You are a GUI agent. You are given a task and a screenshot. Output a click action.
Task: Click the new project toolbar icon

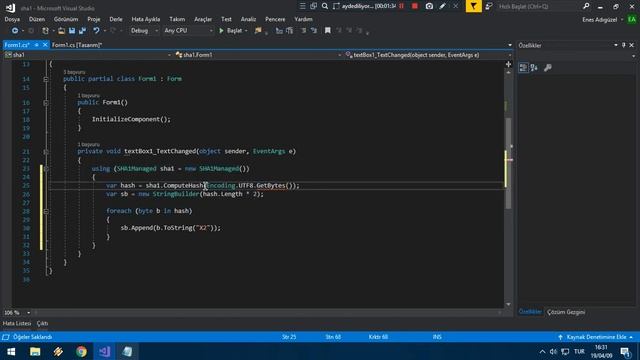point(45,31)
